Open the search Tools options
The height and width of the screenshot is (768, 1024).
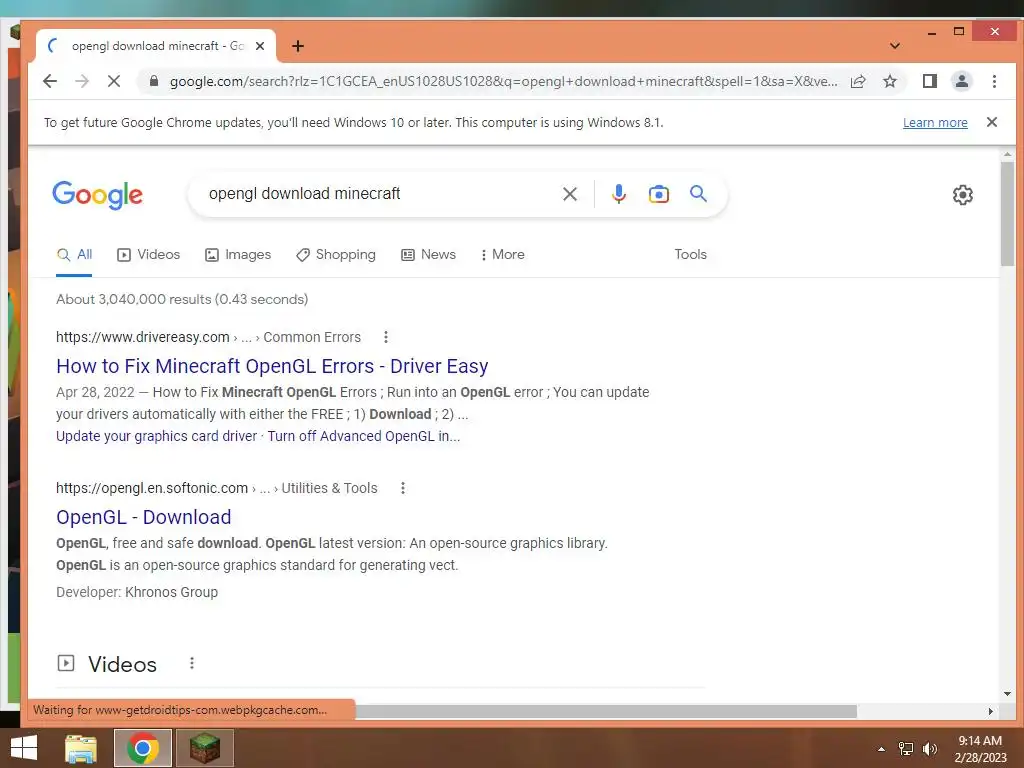tap(690, 255)
